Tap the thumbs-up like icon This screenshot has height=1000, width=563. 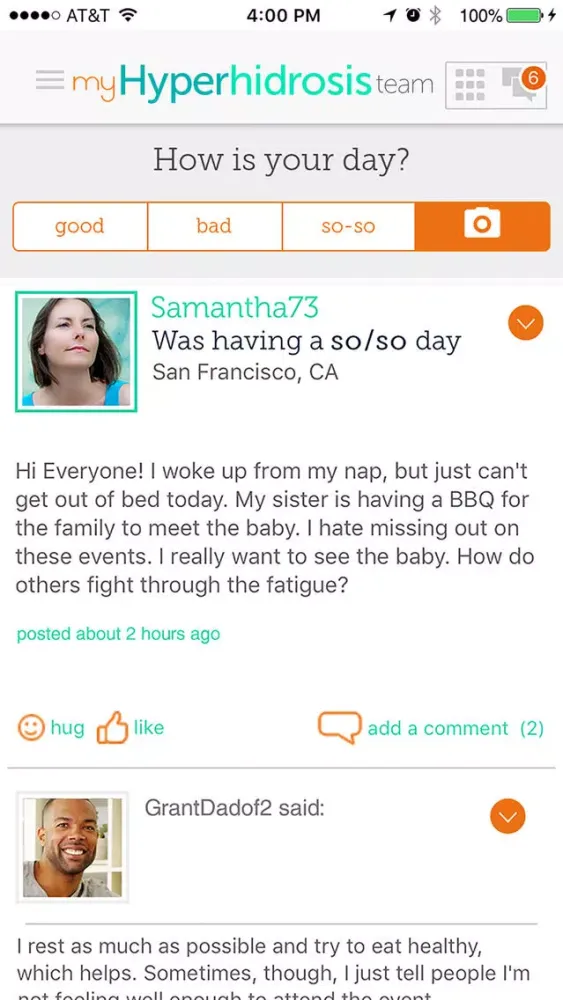point(112,728)
